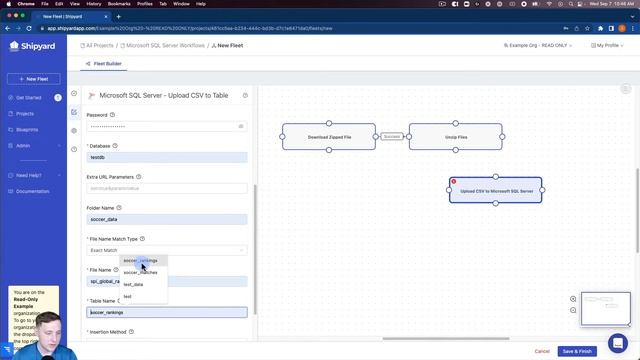Click the canvas horizontal scrollbar
The width and height of the screenshot is (640, 360).
(446, 338)
